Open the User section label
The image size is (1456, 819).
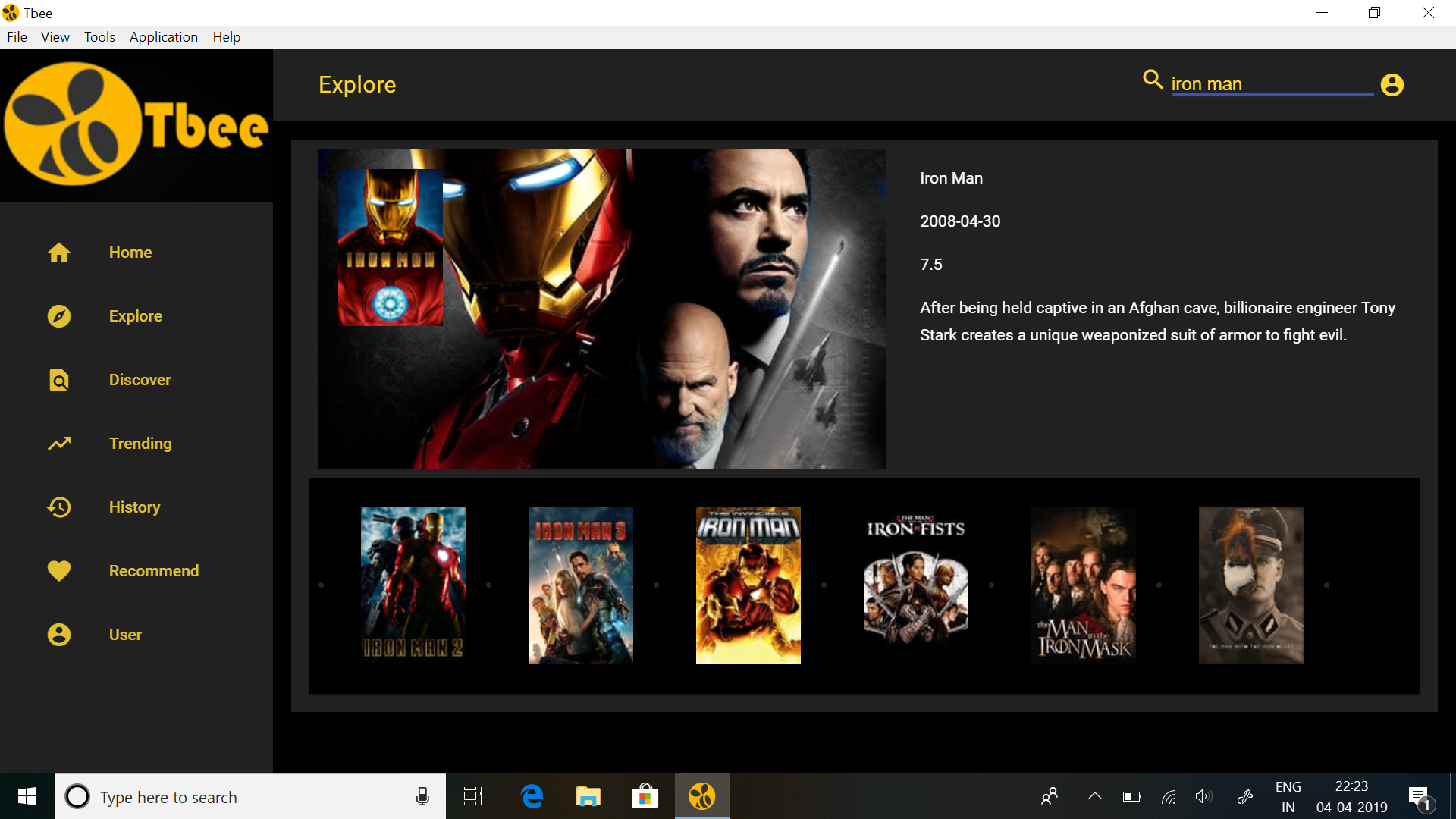(125, 635)
